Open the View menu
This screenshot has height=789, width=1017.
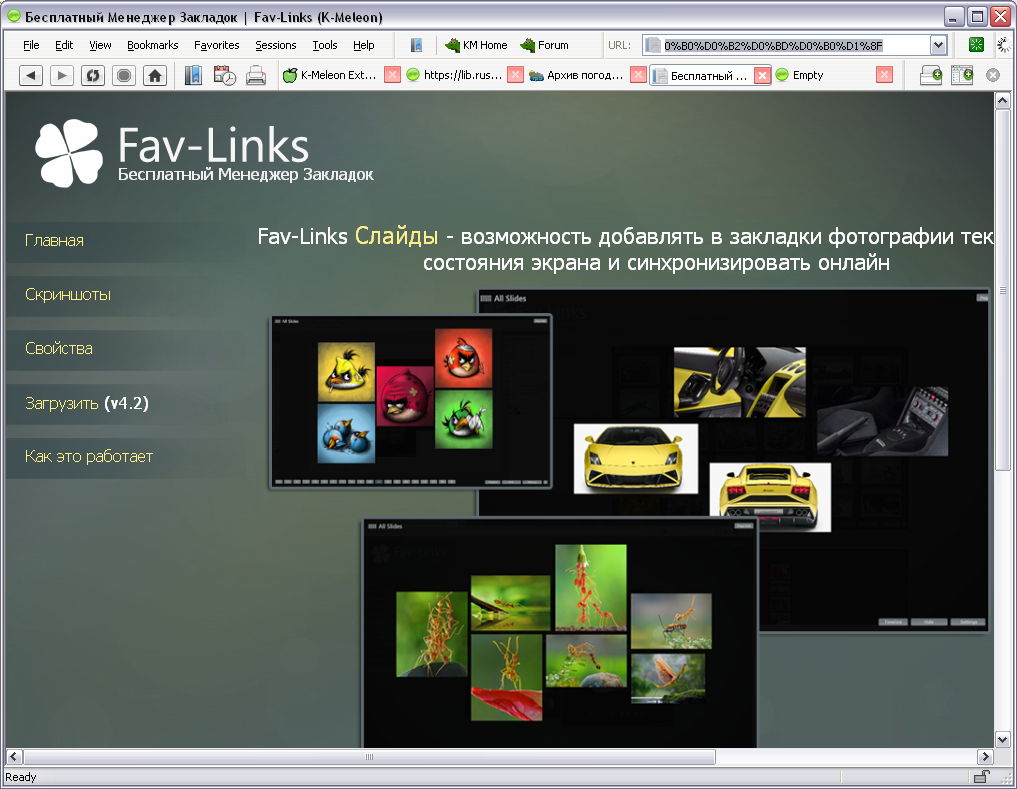100,45
